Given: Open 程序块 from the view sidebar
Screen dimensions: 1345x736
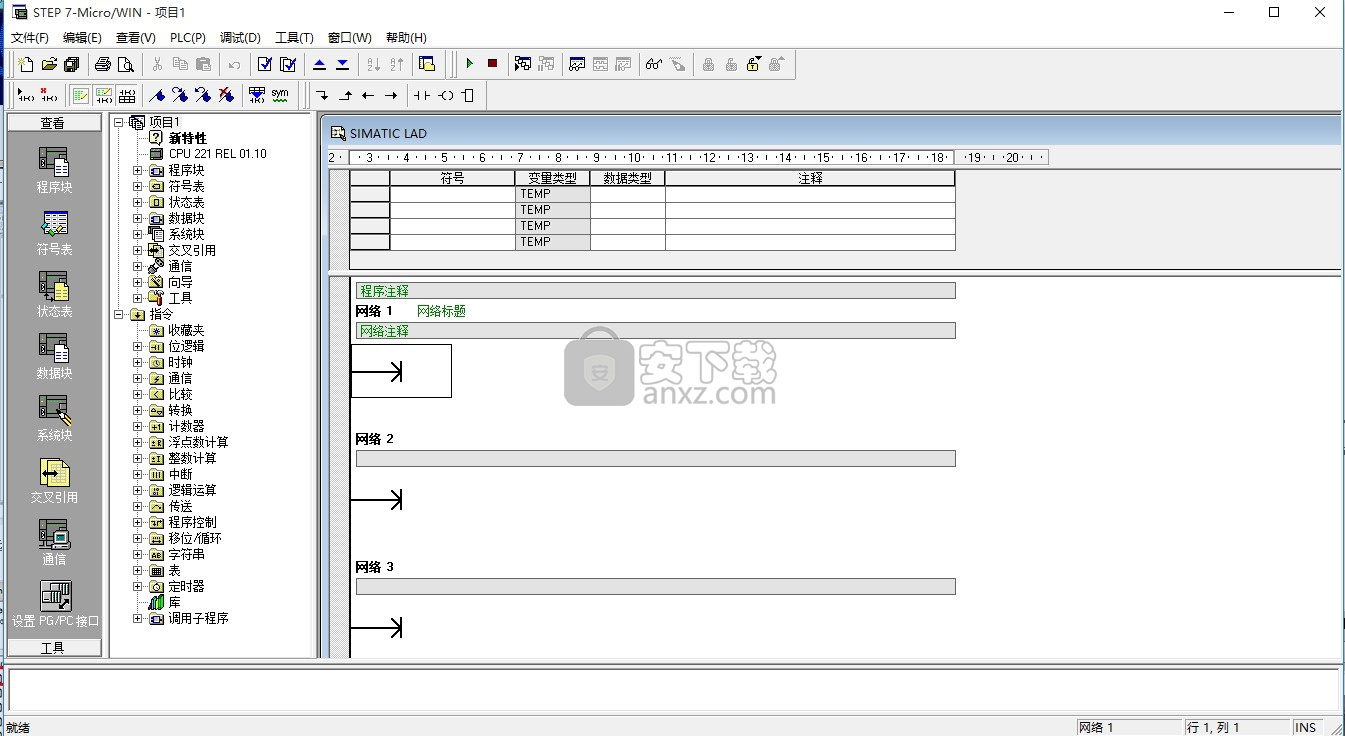Looking at the screenshot, I should coord(54,170).
